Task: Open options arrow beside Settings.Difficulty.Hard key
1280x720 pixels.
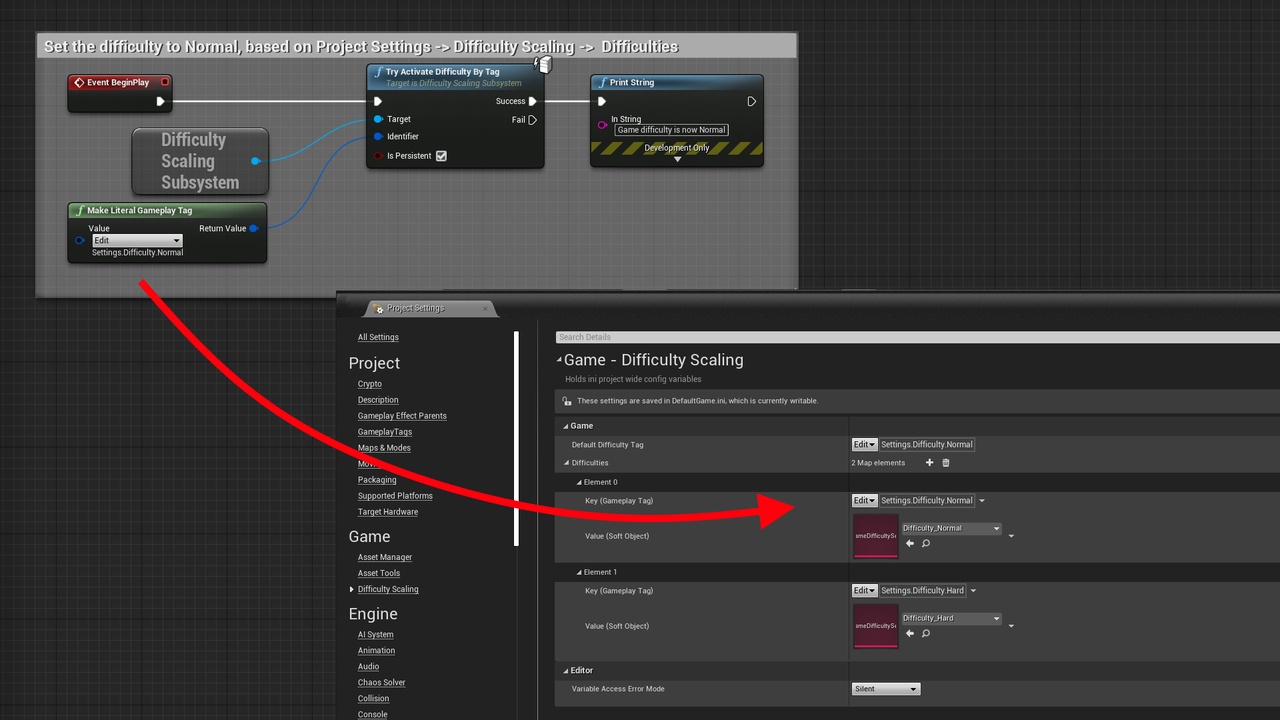Action: point(974,591)
